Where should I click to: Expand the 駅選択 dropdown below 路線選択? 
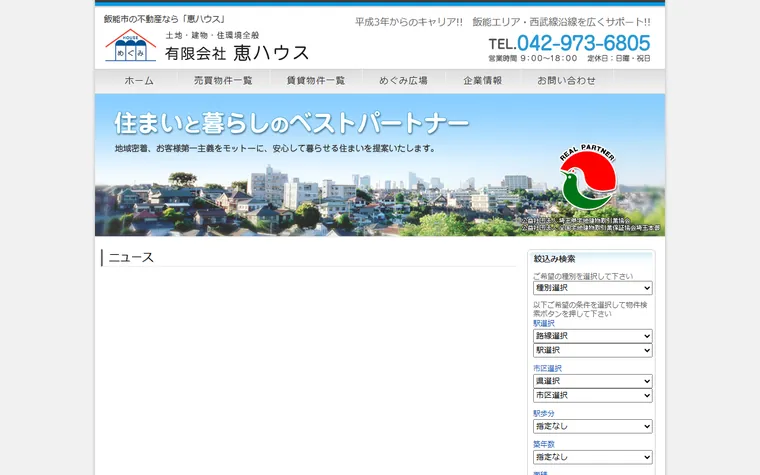click(x=592, y=350)
